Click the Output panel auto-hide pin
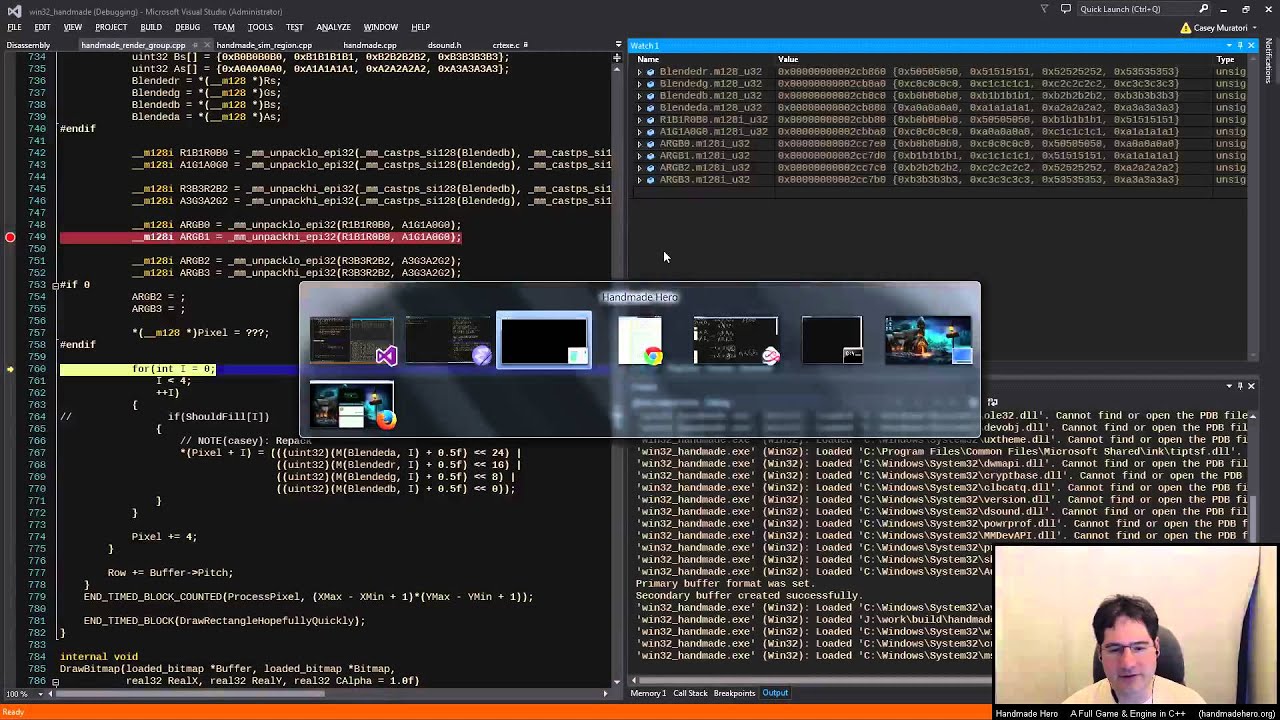Viewport: 1280px width, 720px height. tap(1240, 386)
